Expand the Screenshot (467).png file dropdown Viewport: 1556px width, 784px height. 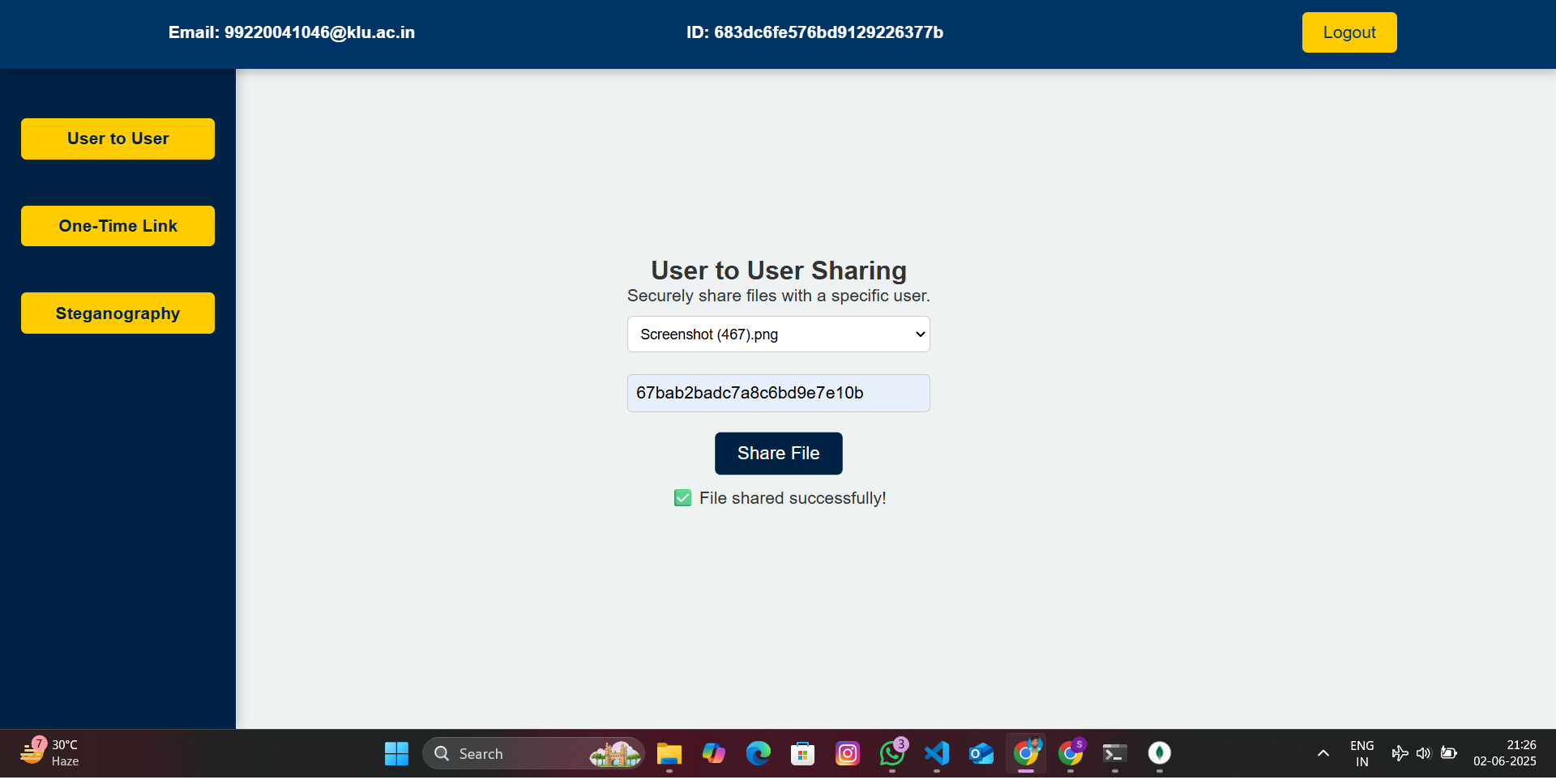pos(778,334)
